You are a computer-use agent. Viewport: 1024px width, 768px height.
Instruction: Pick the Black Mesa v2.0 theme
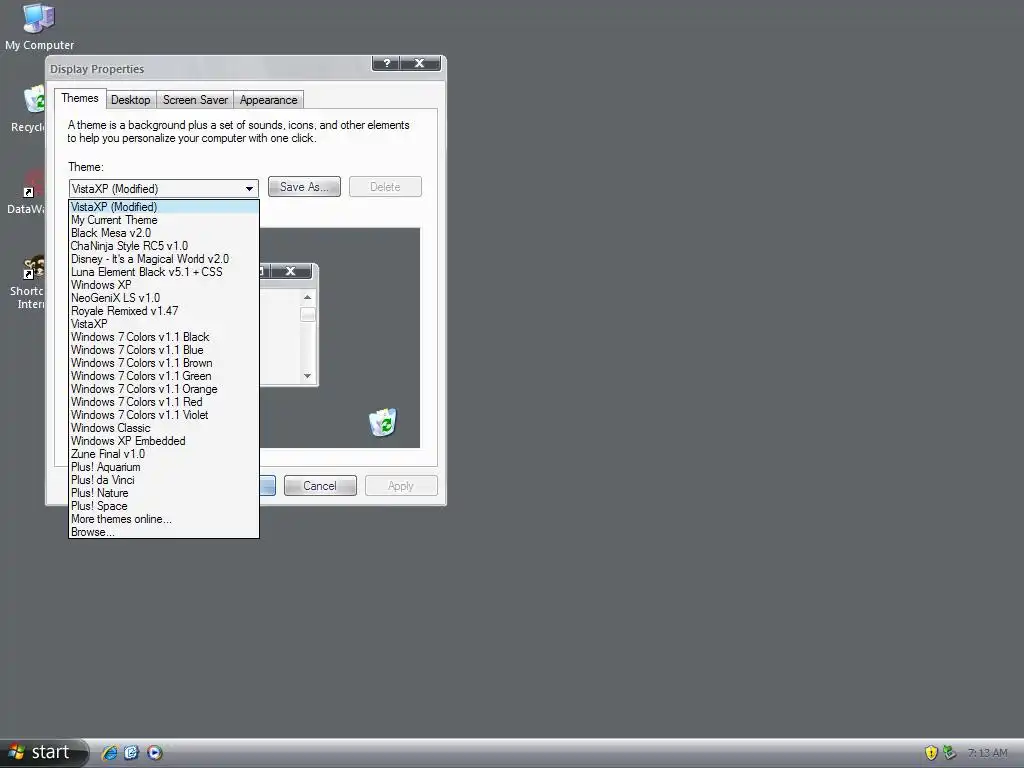pos(164,233)
